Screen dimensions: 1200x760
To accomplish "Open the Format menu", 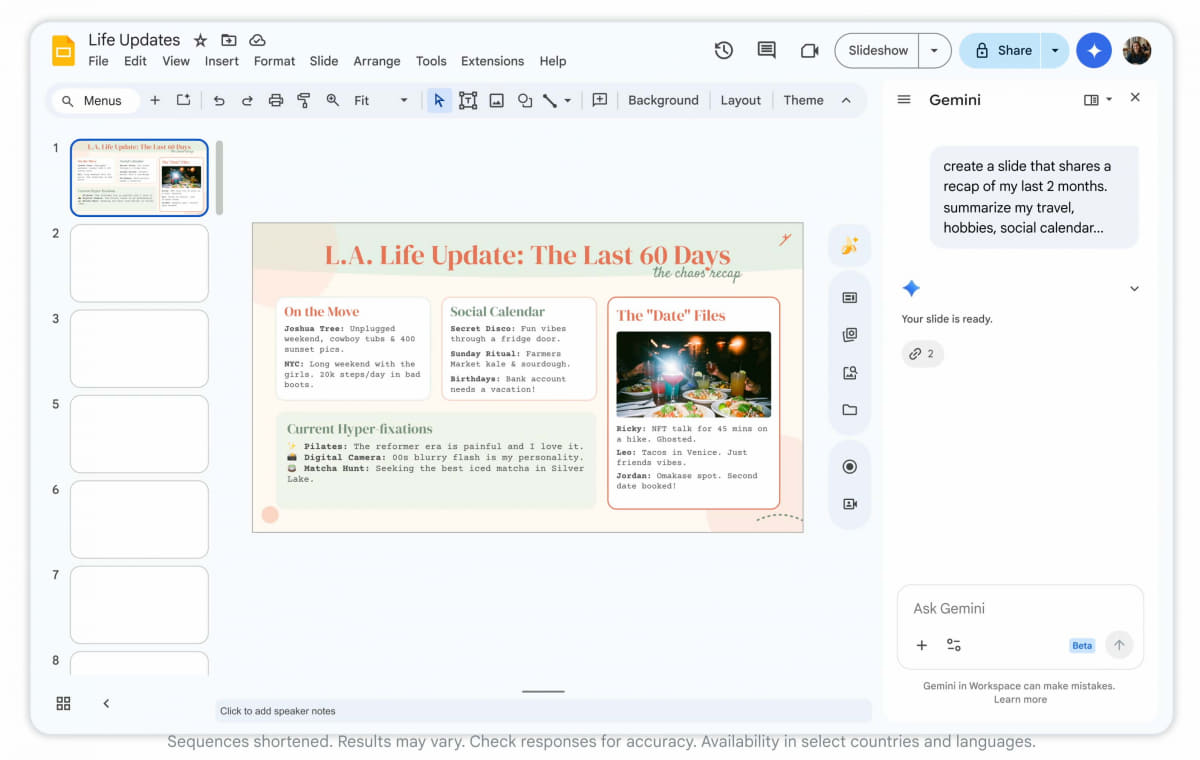I will click(x=274, y=61).
